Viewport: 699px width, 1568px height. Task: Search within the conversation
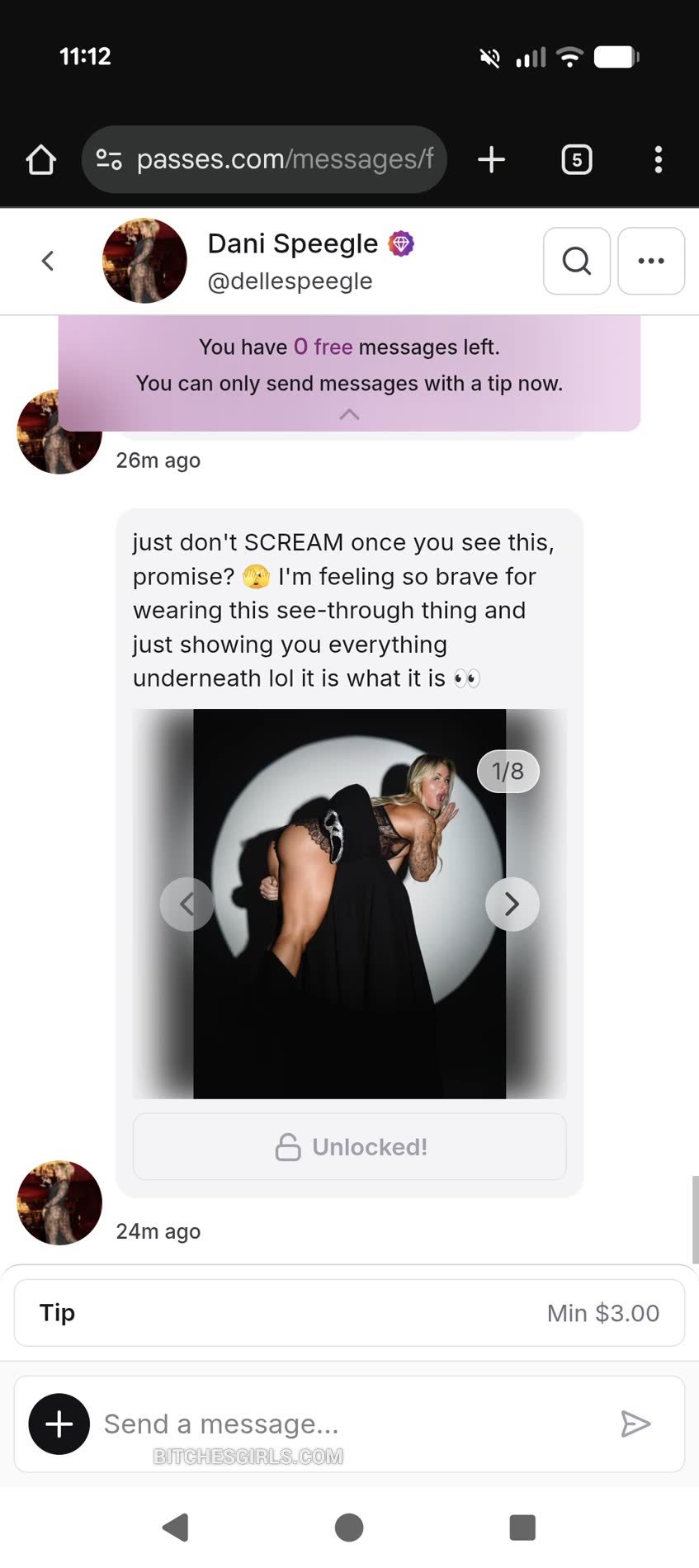click(x=577, y=261)
